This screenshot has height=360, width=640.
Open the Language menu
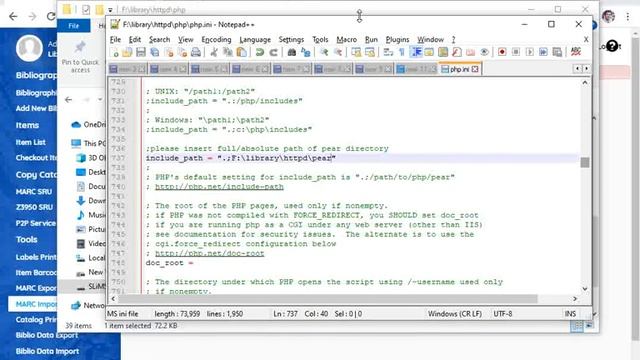(255, 40)
